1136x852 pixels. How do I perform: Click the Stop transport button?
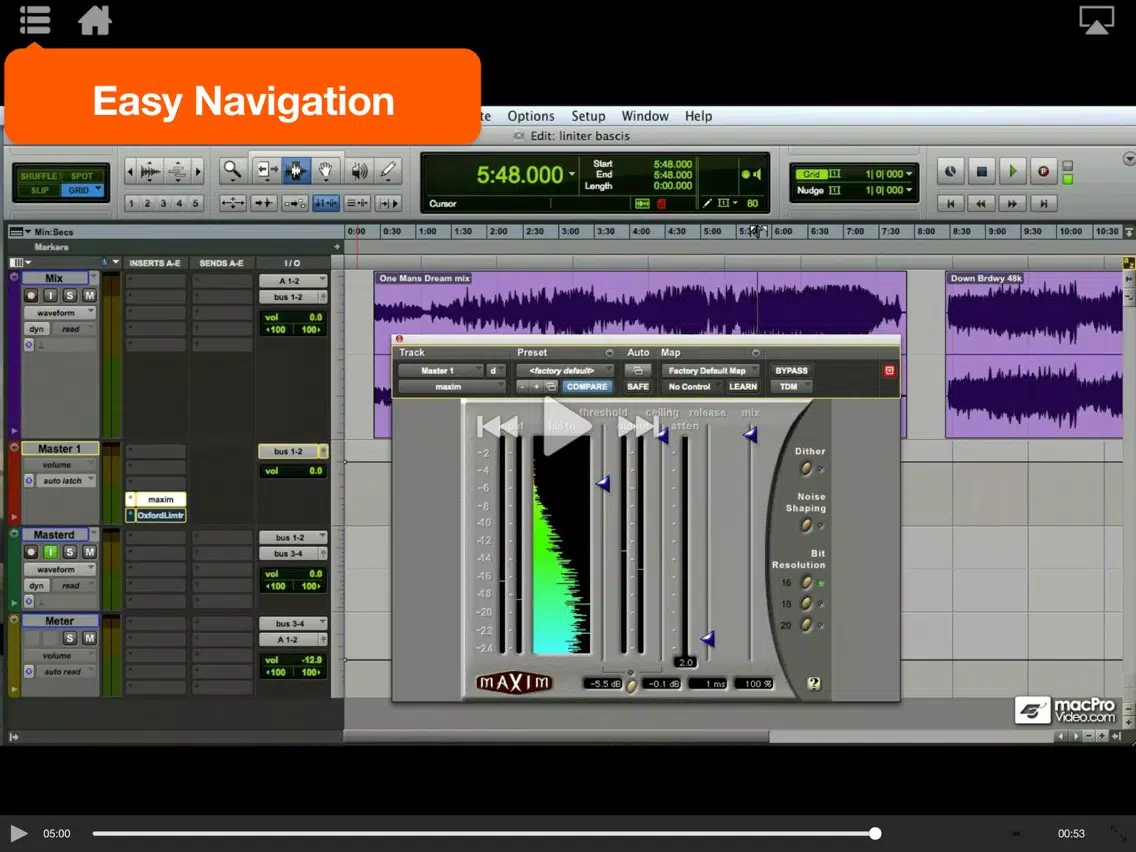click(x=982, y=172)
